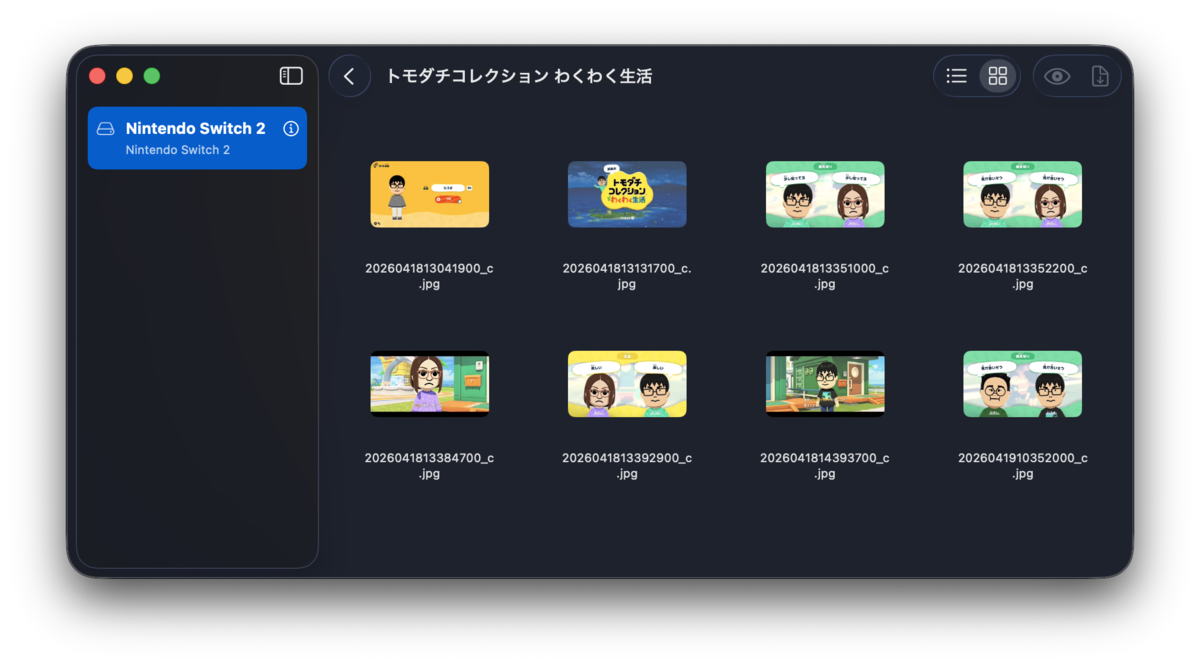Click the file name 2026041813041900_c.jpg
The width and height of the screenshot is (1200, 666).
coord(429,276)
